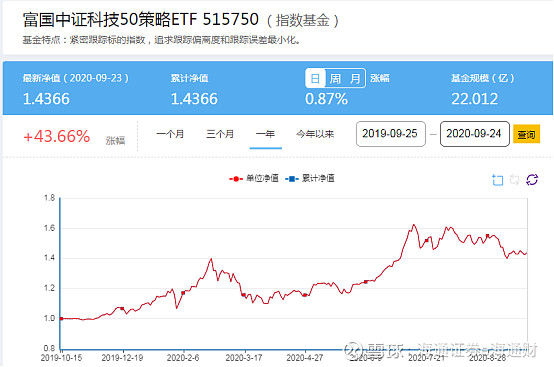Click the +43.66% gain value
Screen dimensions: 554x367
coord(57,136)
